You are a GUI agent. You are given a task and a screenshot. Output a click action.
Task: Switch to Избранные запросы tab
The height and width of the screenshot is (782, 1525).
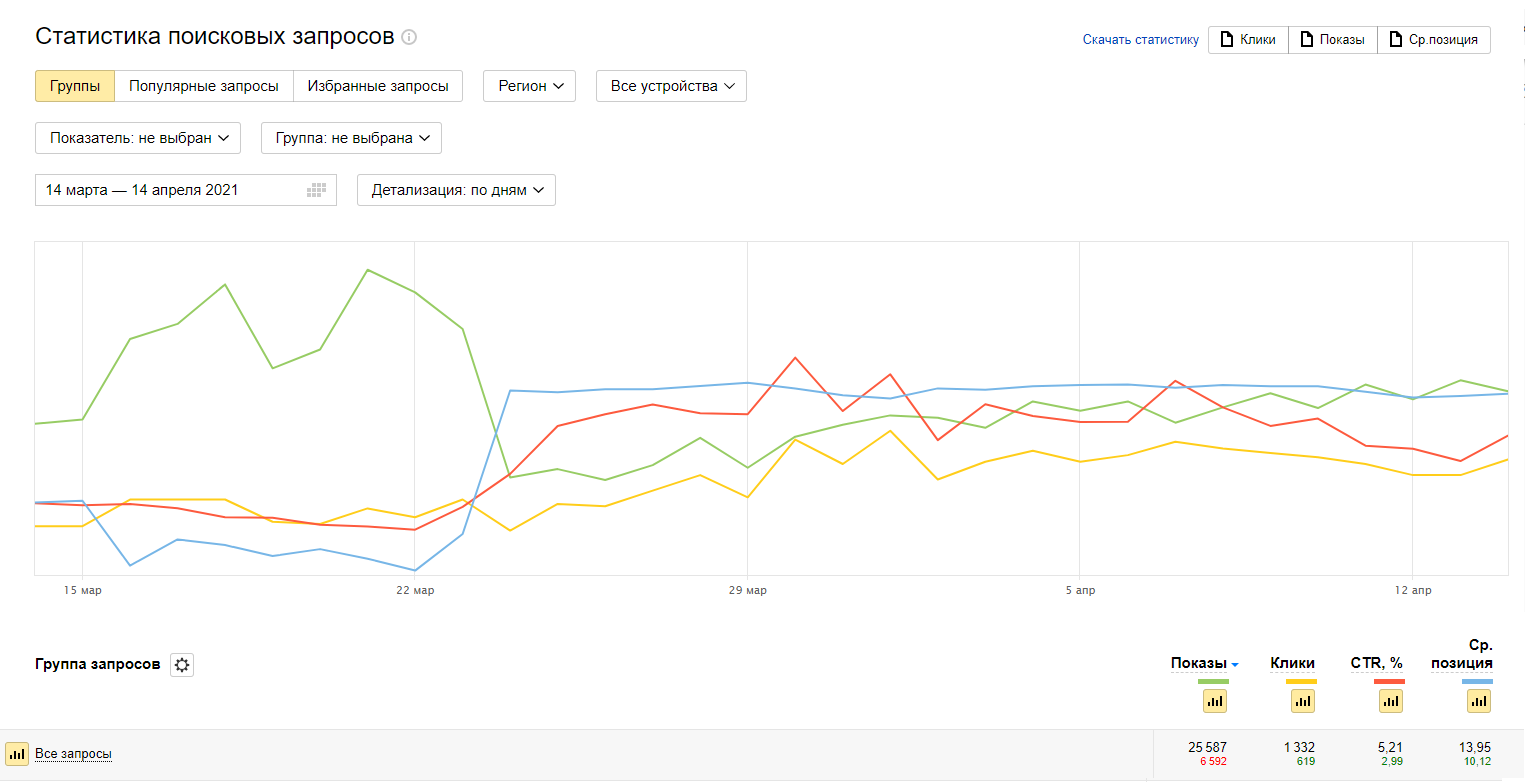pos(378,86)
